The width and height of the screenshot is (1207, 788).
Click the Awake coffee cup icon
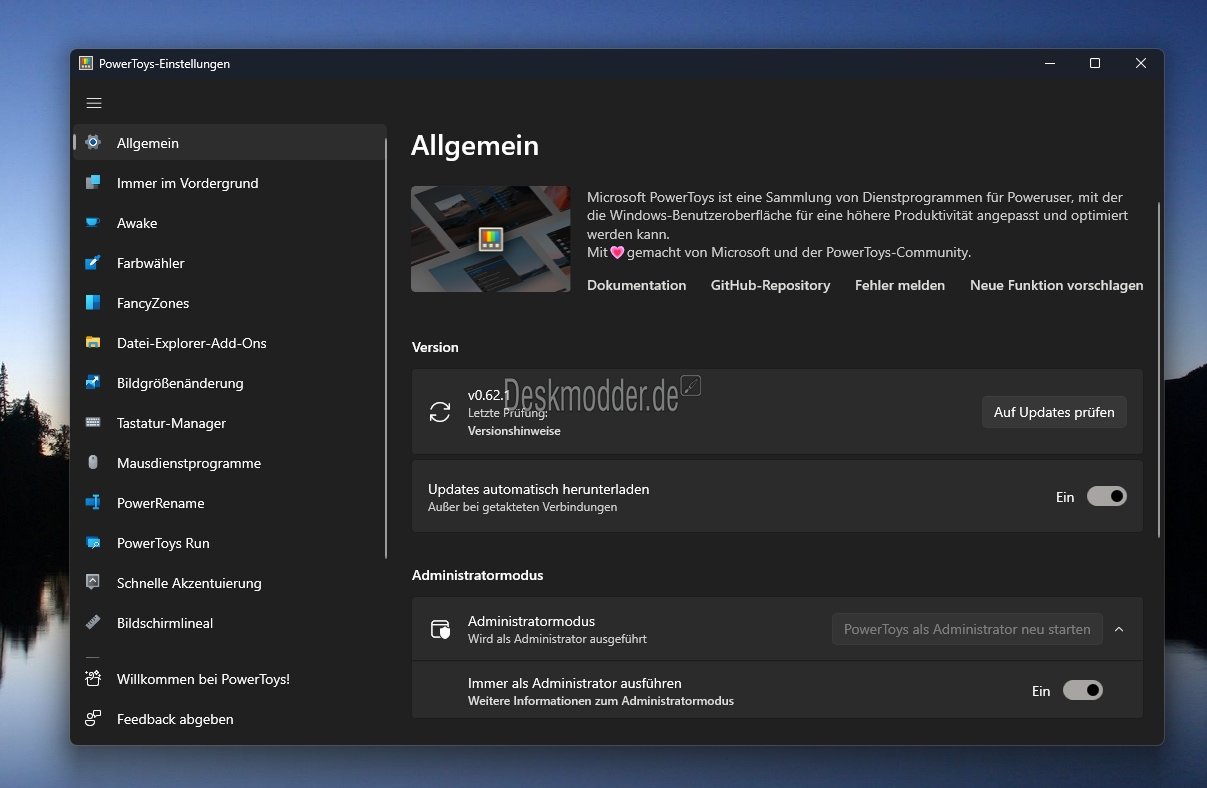pyautogui.click(x=93, y=222)
